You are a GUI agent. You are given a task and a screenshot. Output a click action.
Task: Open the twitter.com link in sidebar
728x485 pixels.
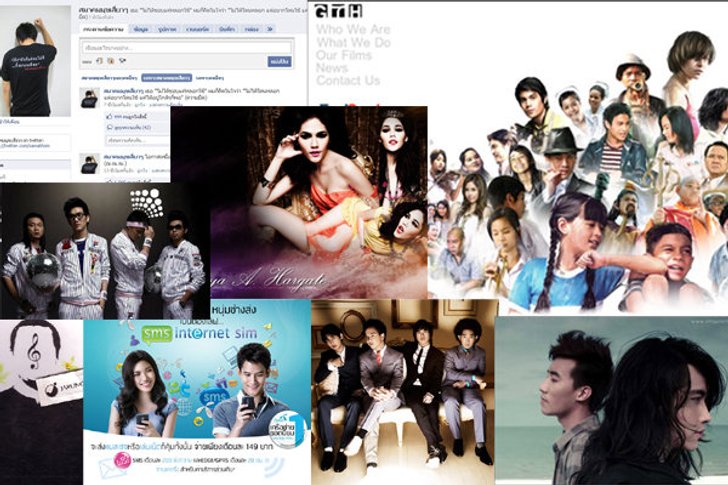[26, 146]
